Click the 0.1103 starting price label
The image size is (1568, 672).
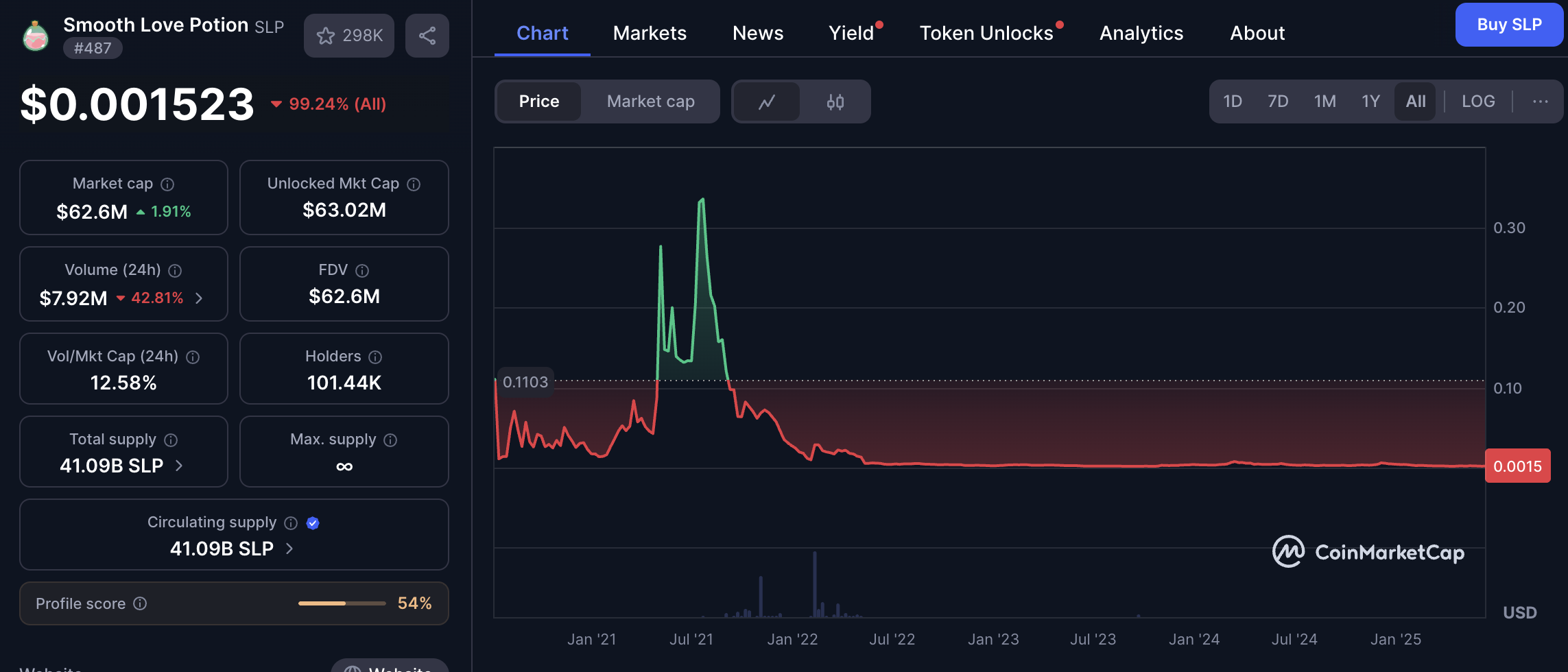click(525, 382)
